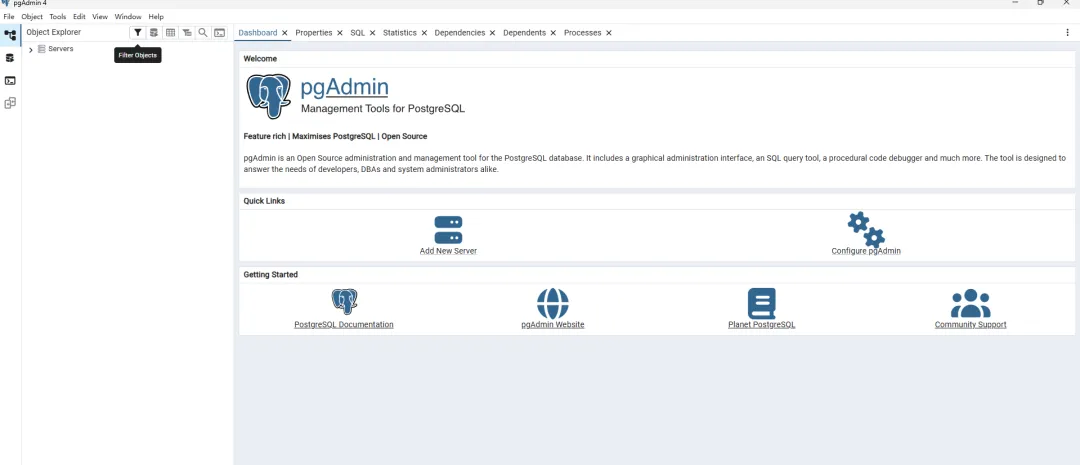1080x465 pixels.
Task: Close the Properties tab
Action: point(340,32)
